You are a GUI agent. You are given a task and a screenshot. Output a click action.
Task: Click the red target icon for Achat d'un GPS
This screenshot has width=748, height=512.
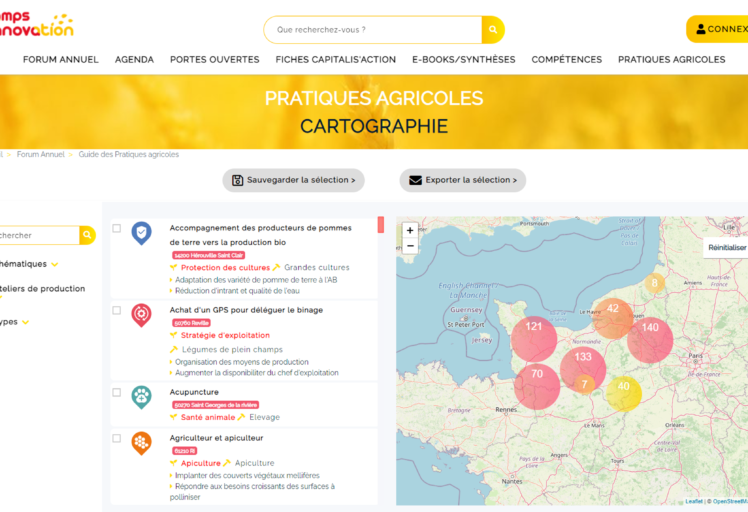pyautogui.click(x=142, y=315)
